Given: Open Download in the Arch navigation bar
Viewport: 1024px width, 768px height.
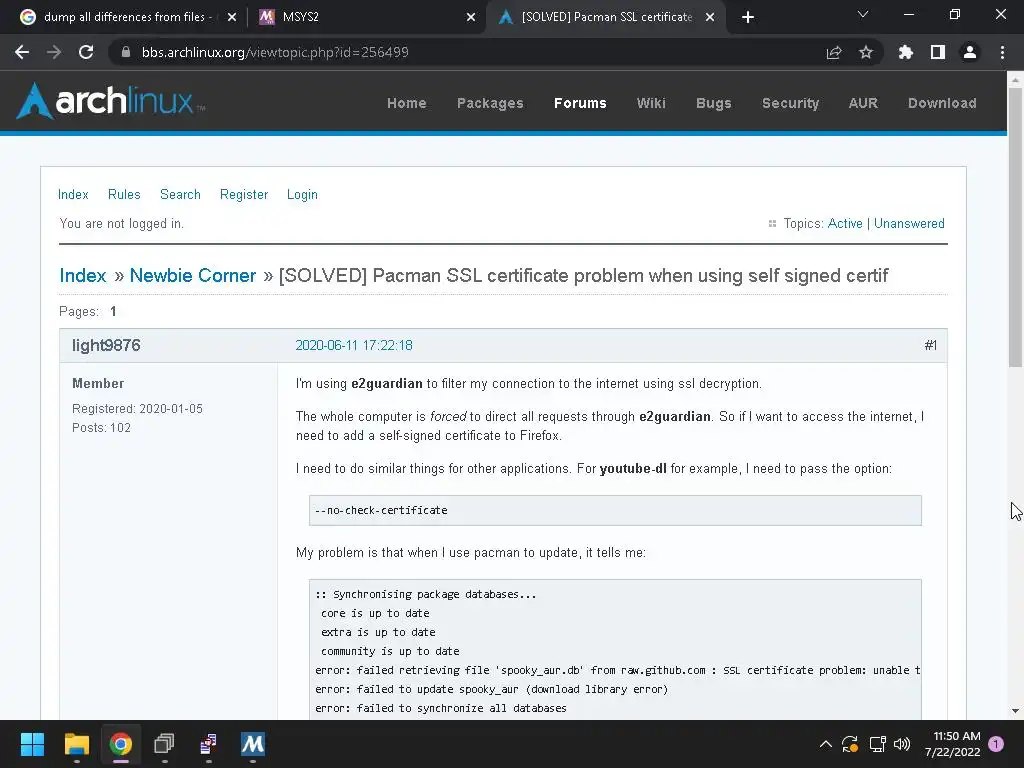Looking at the screenshot, I should (942, 103).
